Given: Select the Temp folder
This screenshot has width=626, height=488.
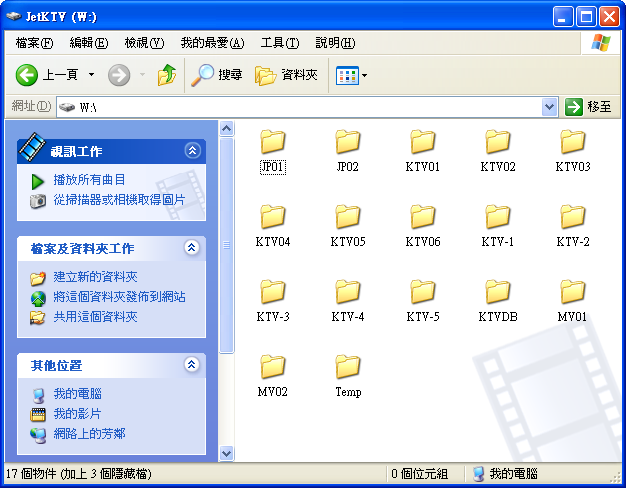Looking at the screenshot, I should [x=347, y=376].
